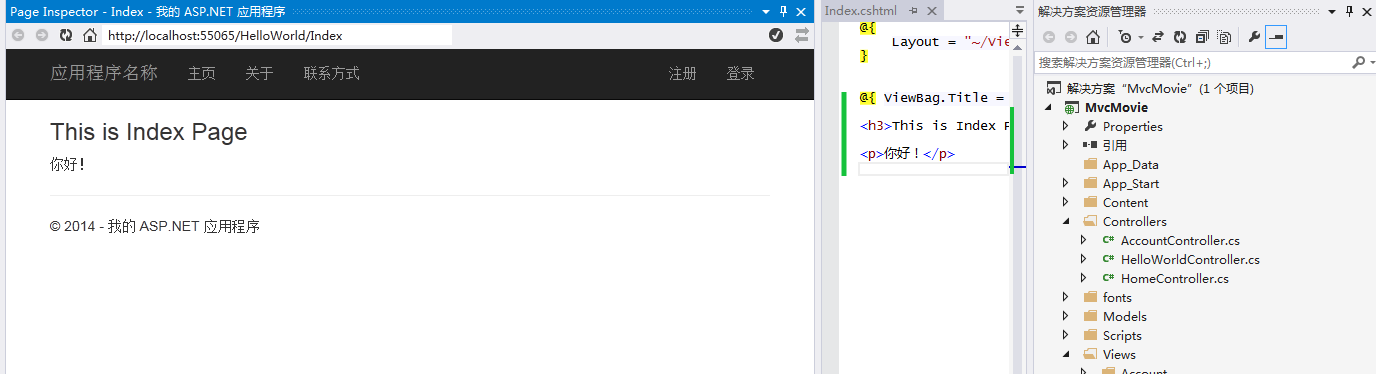Select HomeController.cs file
This screenshot has height=374, width=1376.
click(1175, 278)
